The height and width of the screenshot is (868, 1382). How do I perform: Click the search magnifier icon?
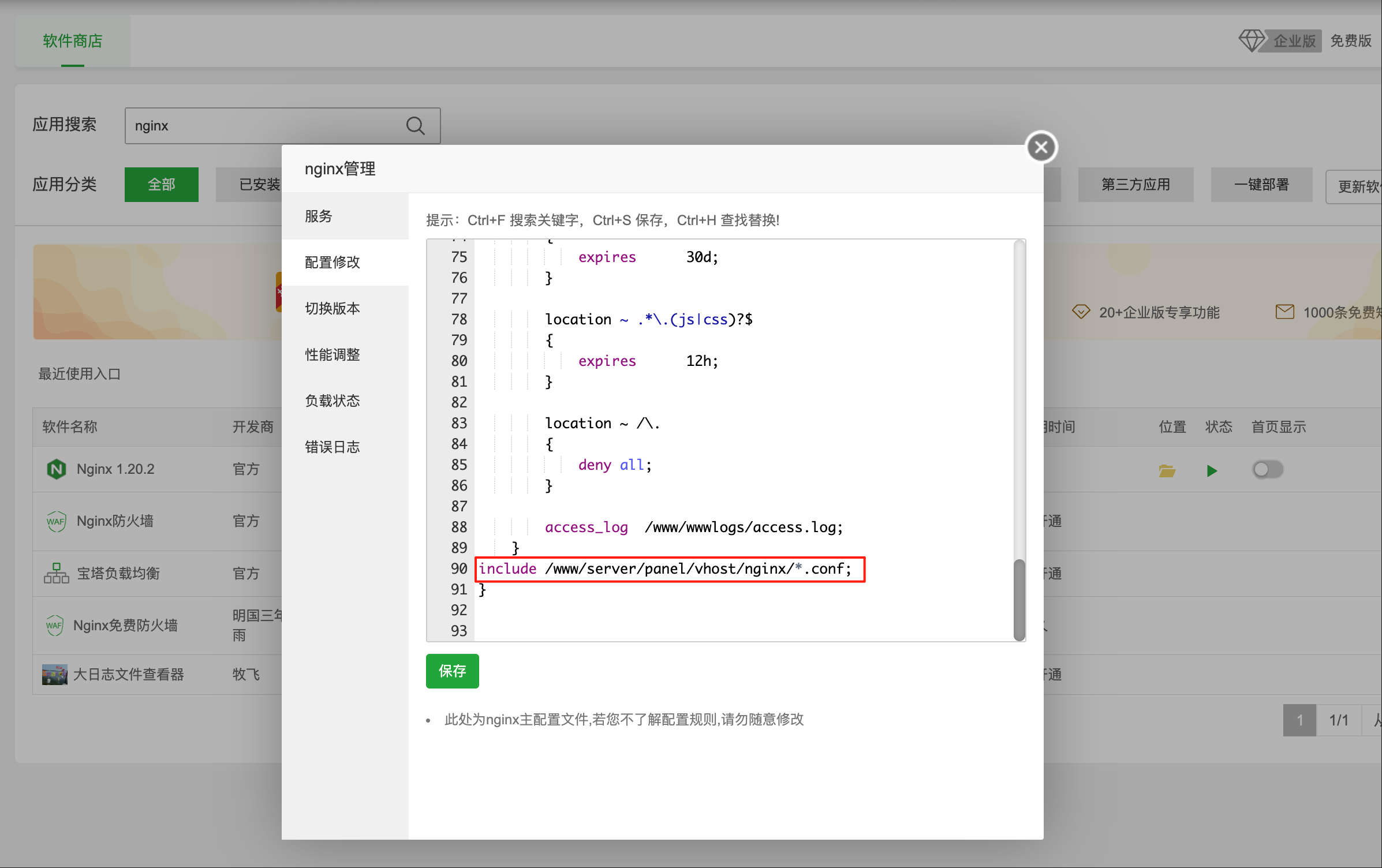[x=415, y=125]
